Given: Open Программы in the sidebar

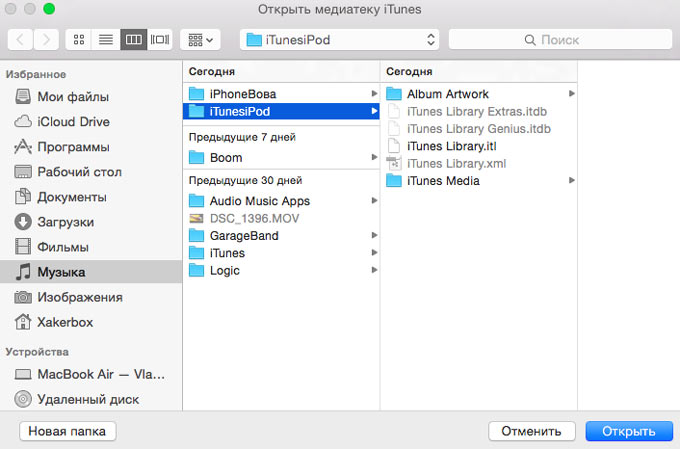Looking at the screenshot, I should (91, 147).
